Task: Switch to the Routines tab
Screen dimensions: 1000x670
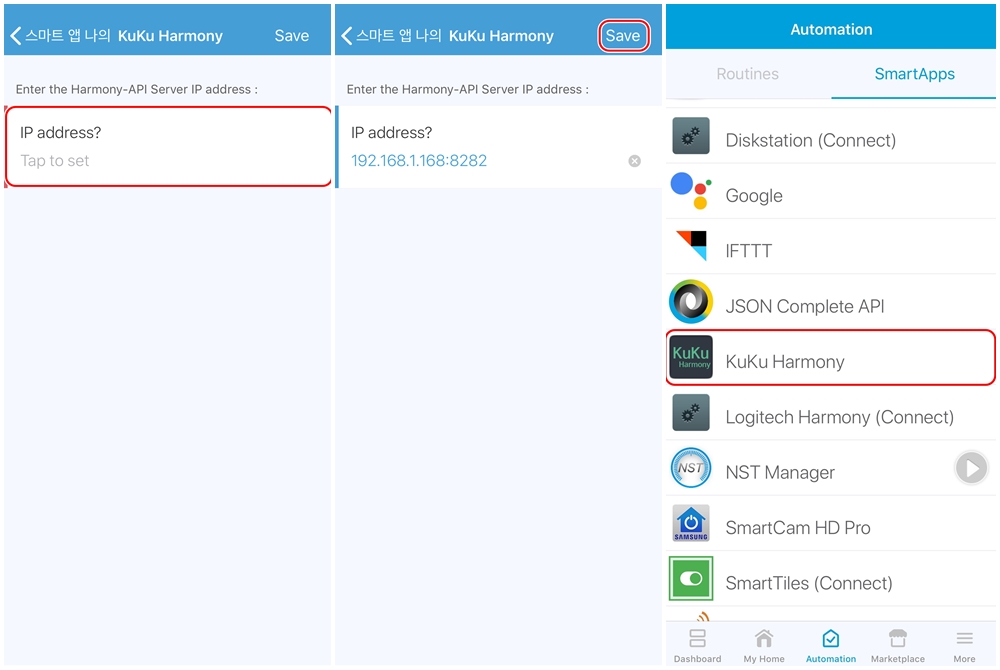Action: (x=747, y=74)
